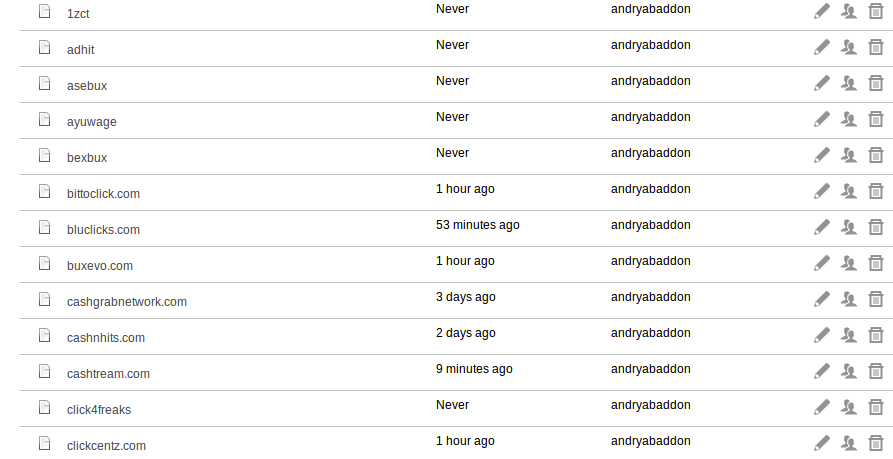Edit the ayuwage entry via the pencil icon
This screenshot has height=459, width=893.
pos(821,118)
